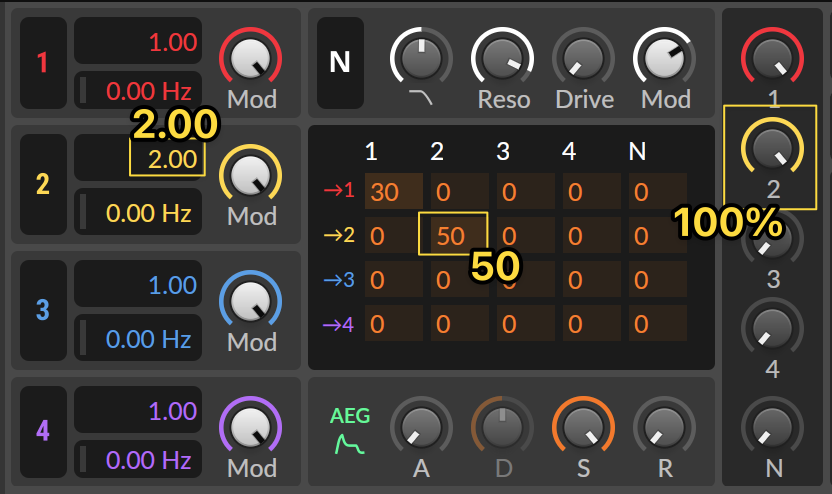Click the AEG envelope curve icon
The image size is (832, 494).
tap(350, 444)
